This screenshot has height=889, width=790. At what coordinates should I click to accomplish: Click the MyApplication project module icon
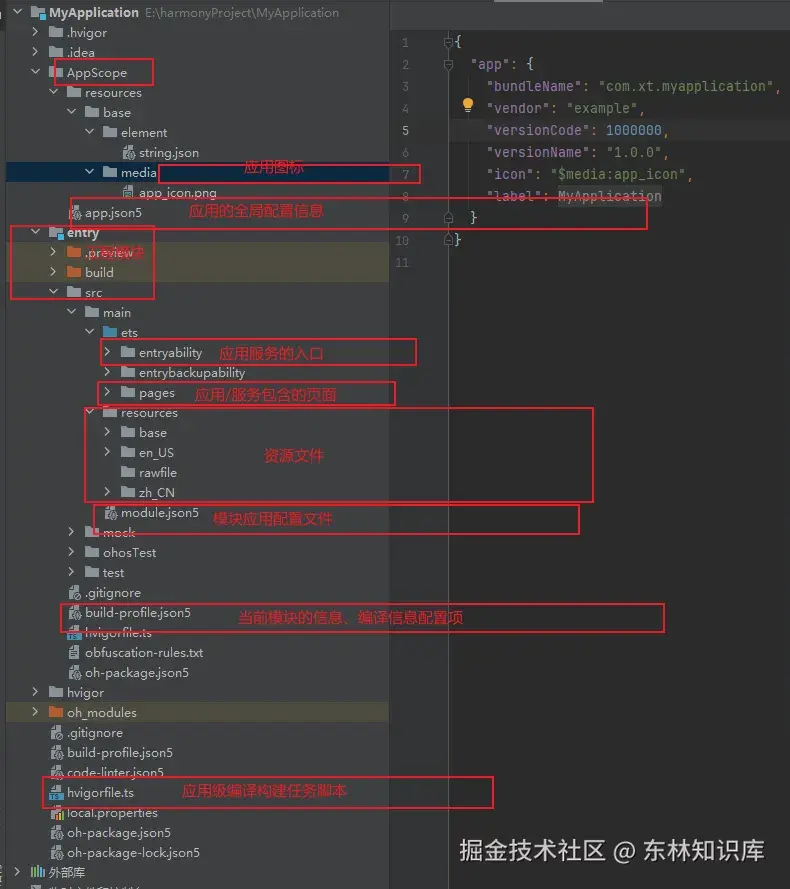coord(39,12)
